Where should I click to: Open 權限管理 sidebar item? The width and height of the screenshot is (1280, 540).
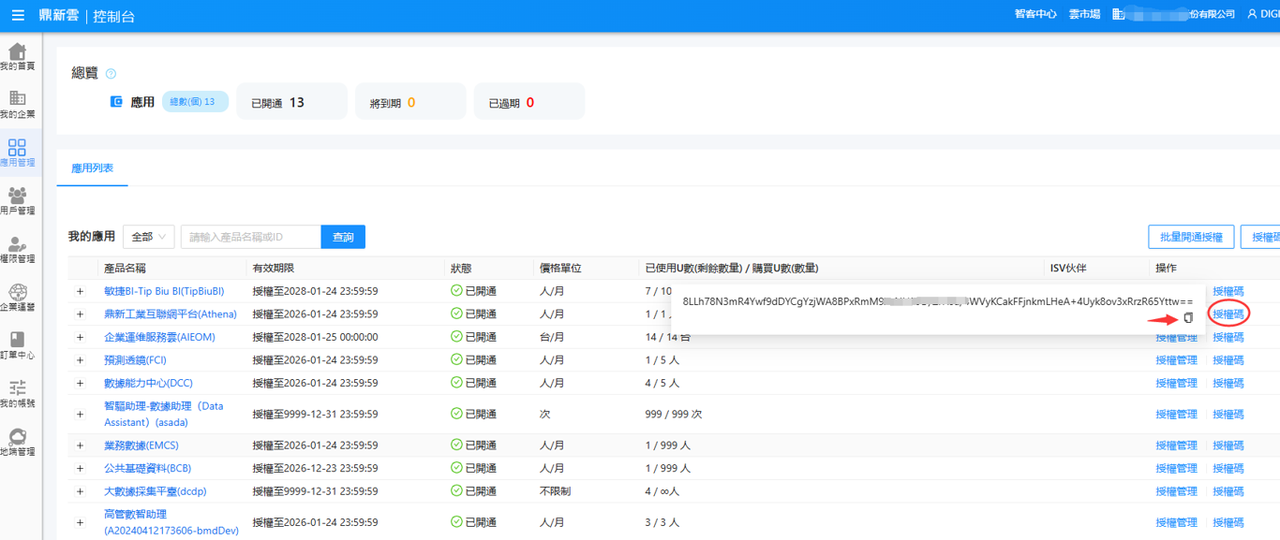[x=17, y=249]
